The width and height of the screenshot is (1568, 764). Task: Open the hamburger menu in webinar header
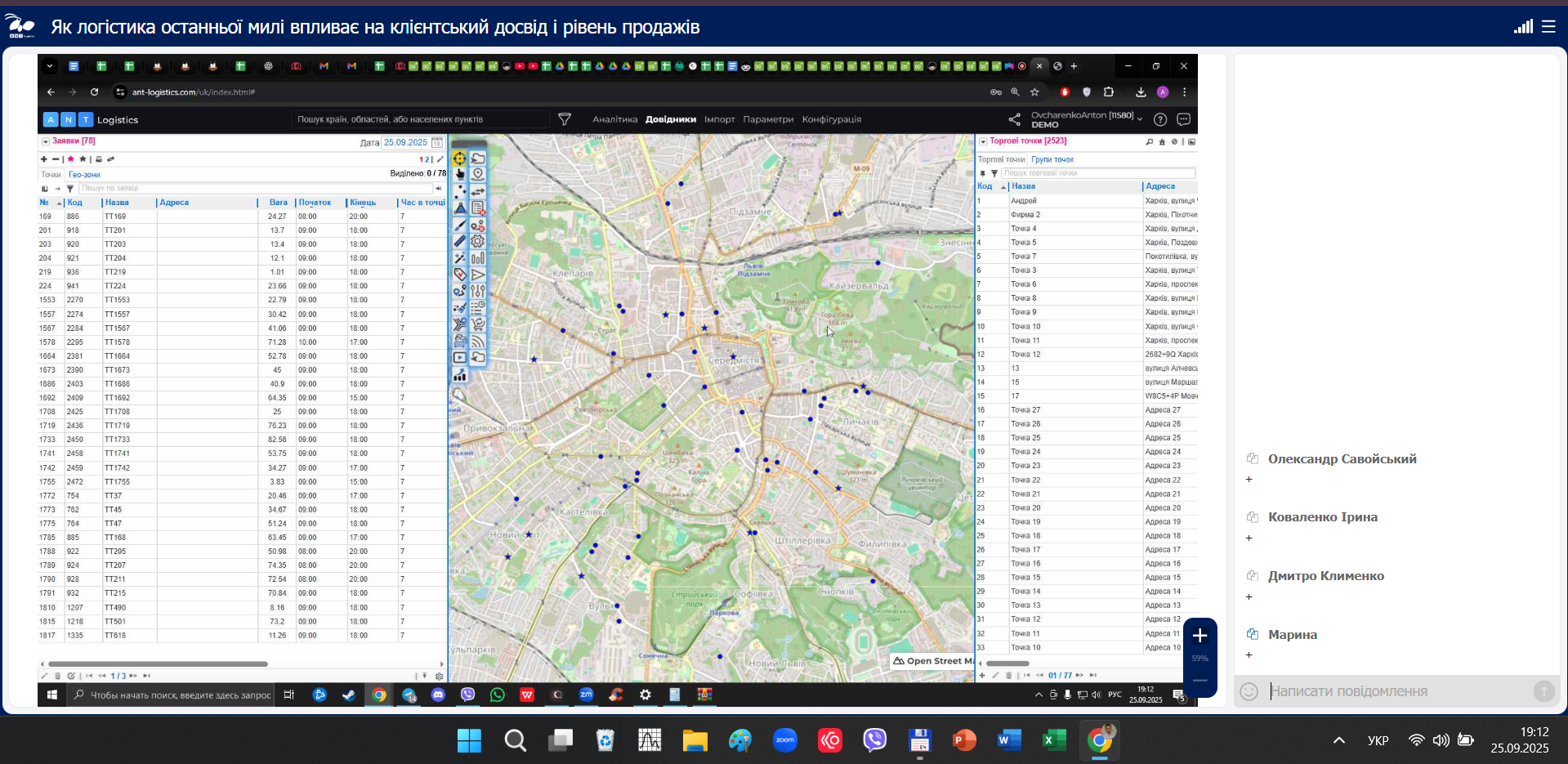(1548, 27)
